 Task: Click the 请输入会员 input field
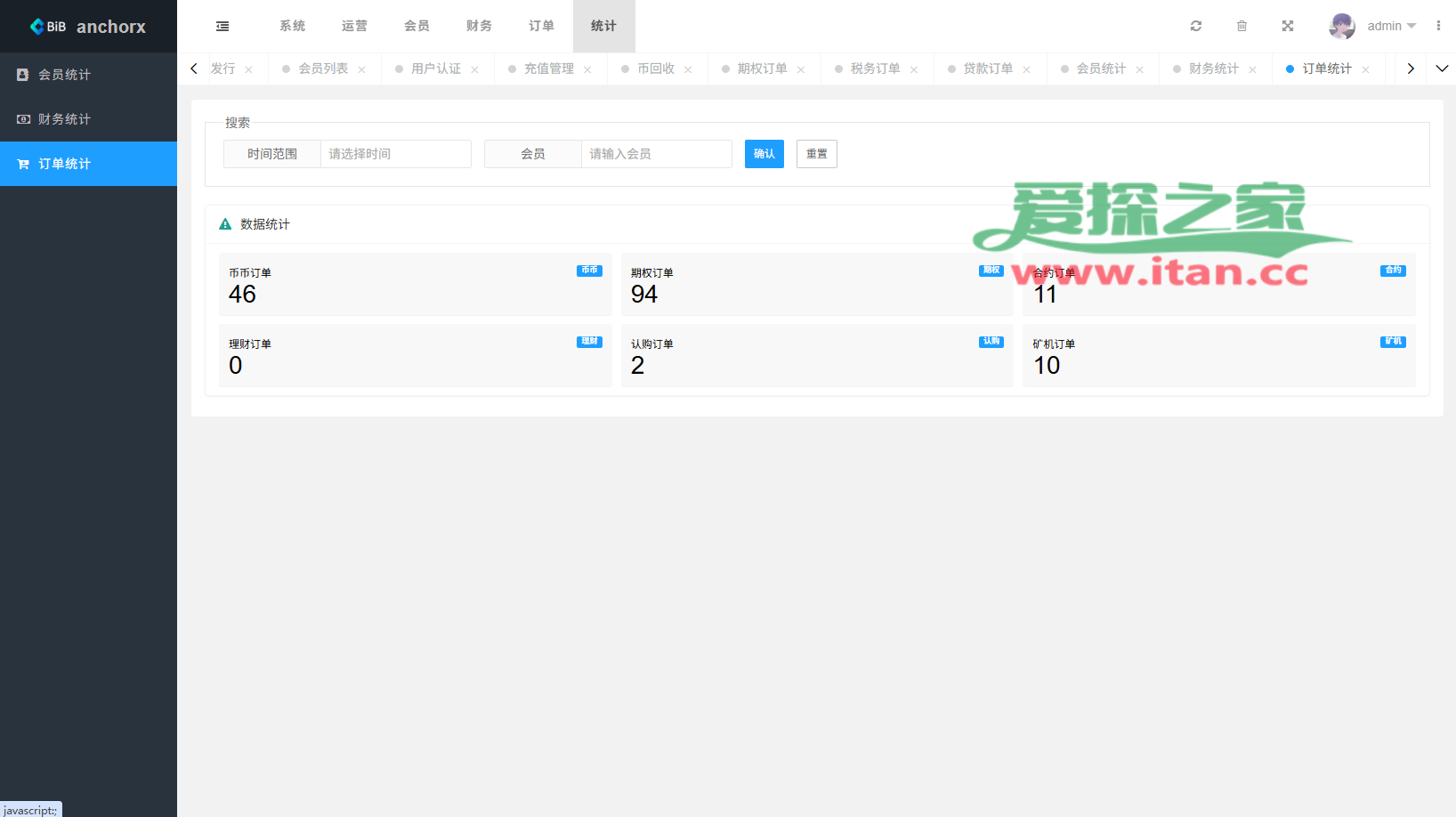tap(656, 154)
